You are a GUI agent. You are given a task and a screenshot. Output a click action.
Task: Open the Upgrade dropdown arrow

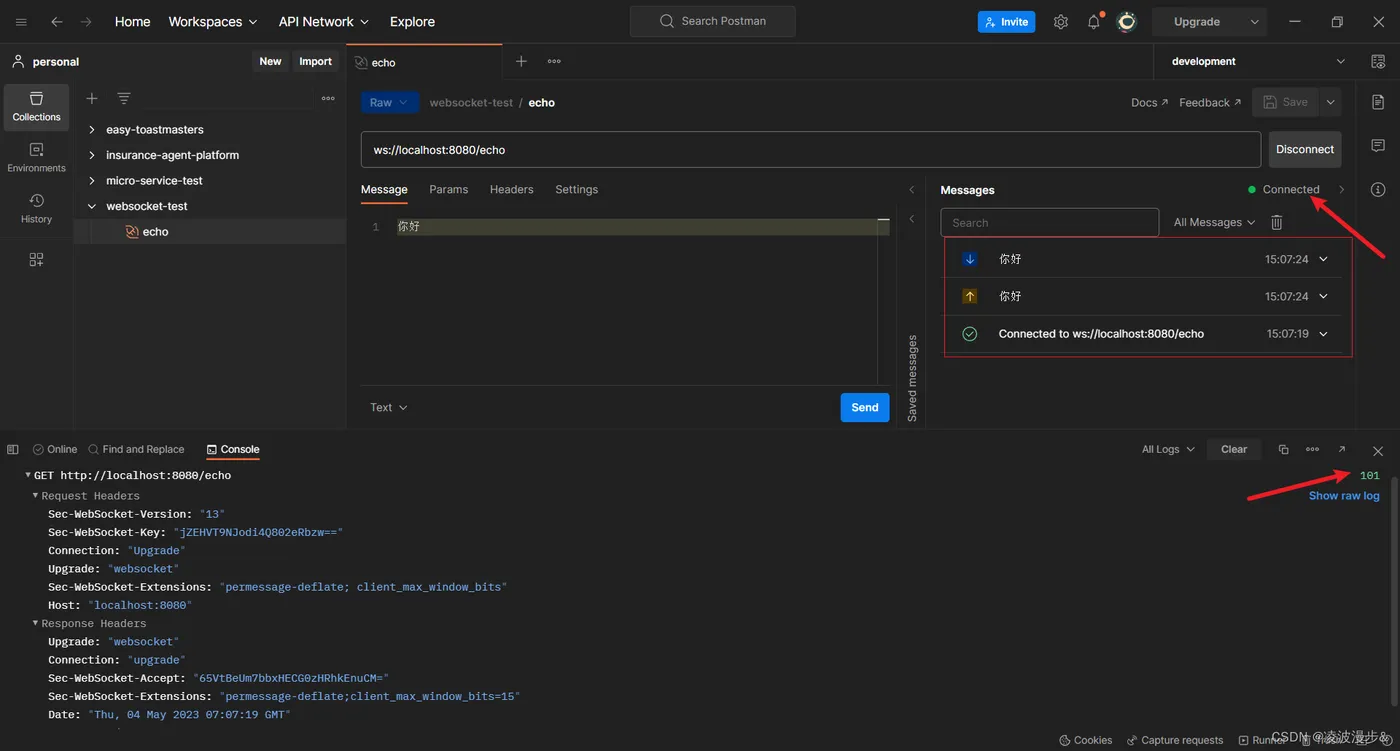[x=1255, y=22]
